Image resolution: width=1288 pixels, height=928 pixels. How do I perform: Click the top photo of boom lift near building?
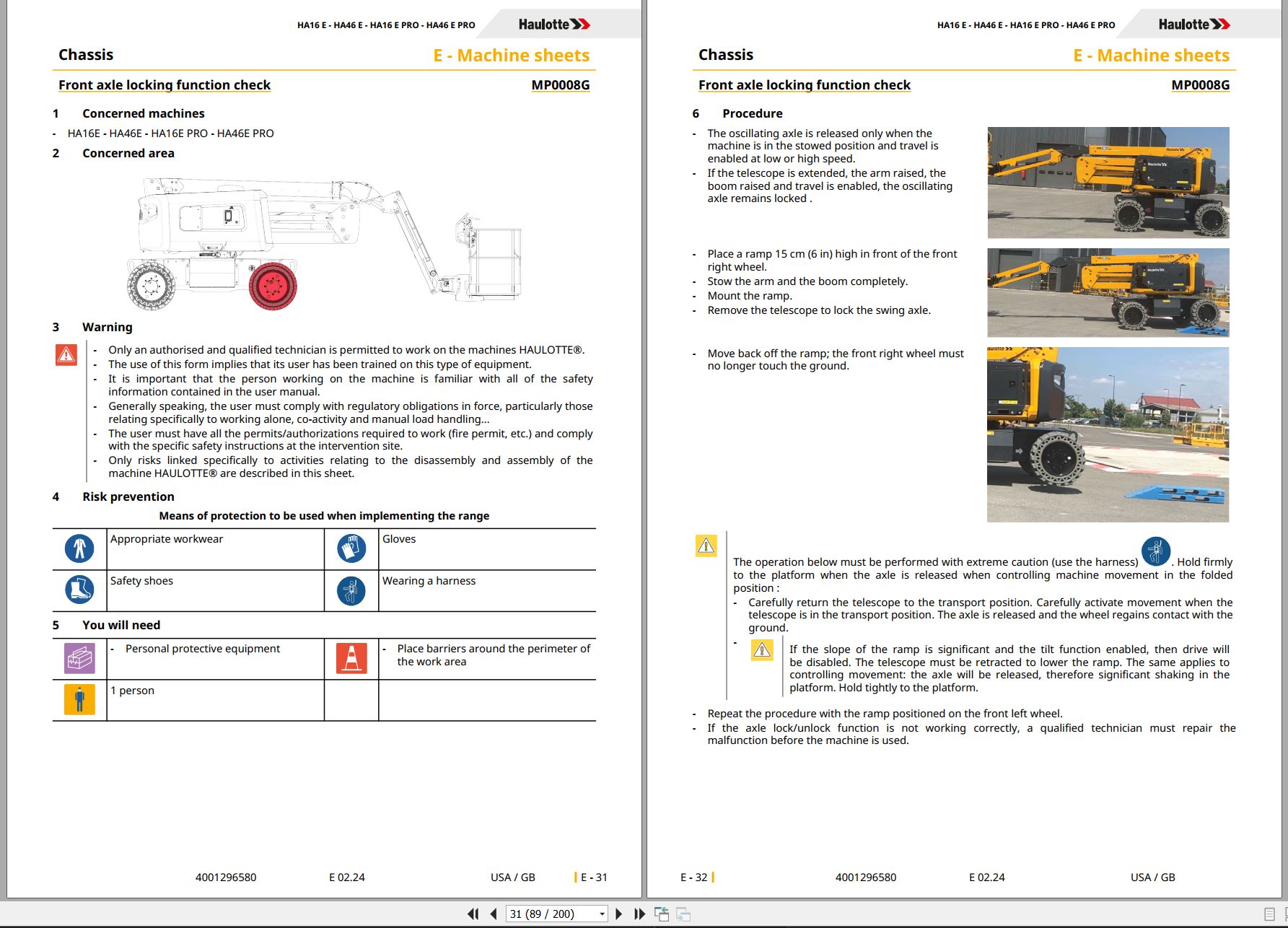tap(1108, 183)
